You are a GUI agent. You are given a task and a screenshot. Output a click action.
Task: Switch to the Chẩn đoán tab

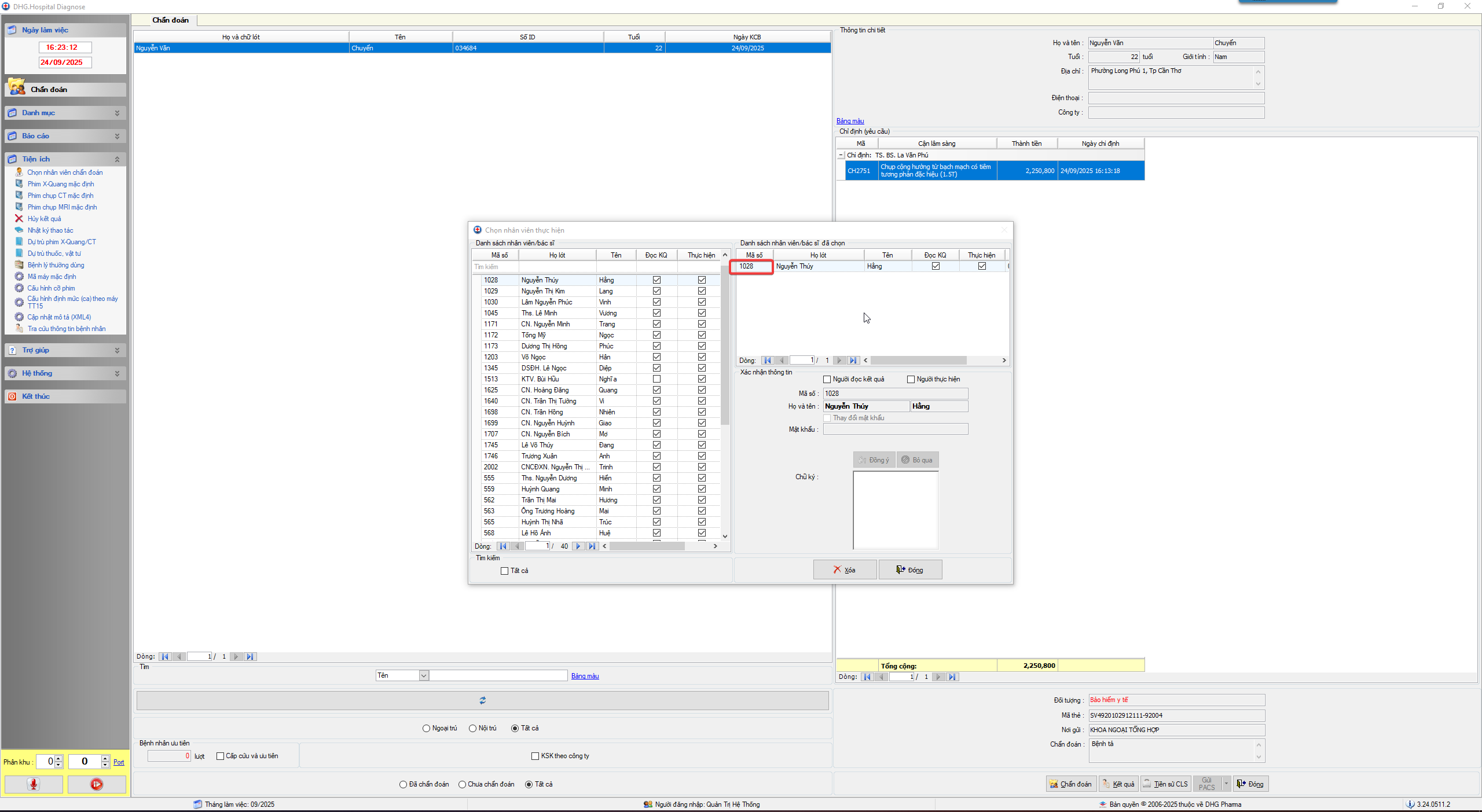tap(170, 20)
